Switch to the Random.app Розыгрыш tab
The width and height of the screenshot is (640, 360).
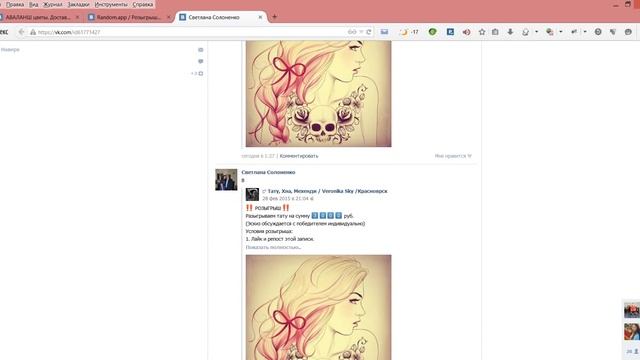(x=129, y=17)
